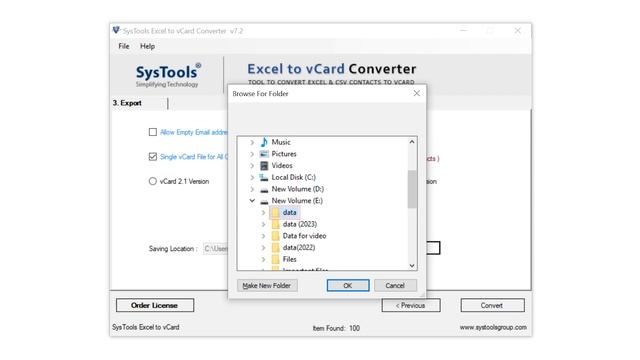Click the Order License button
The image size is (640, 360).
coord(155,305)
